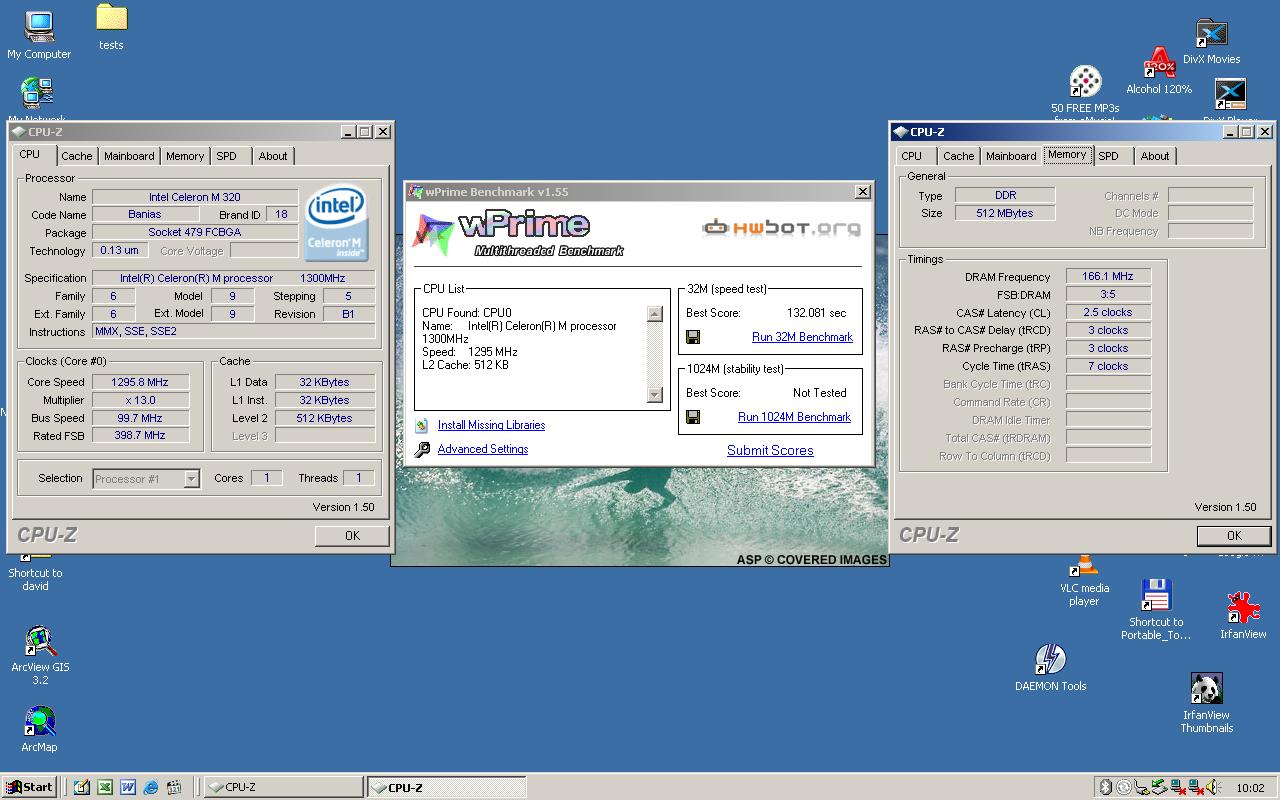
Task: Click Run 32M Benchmark link
Action: pos(802,337)
